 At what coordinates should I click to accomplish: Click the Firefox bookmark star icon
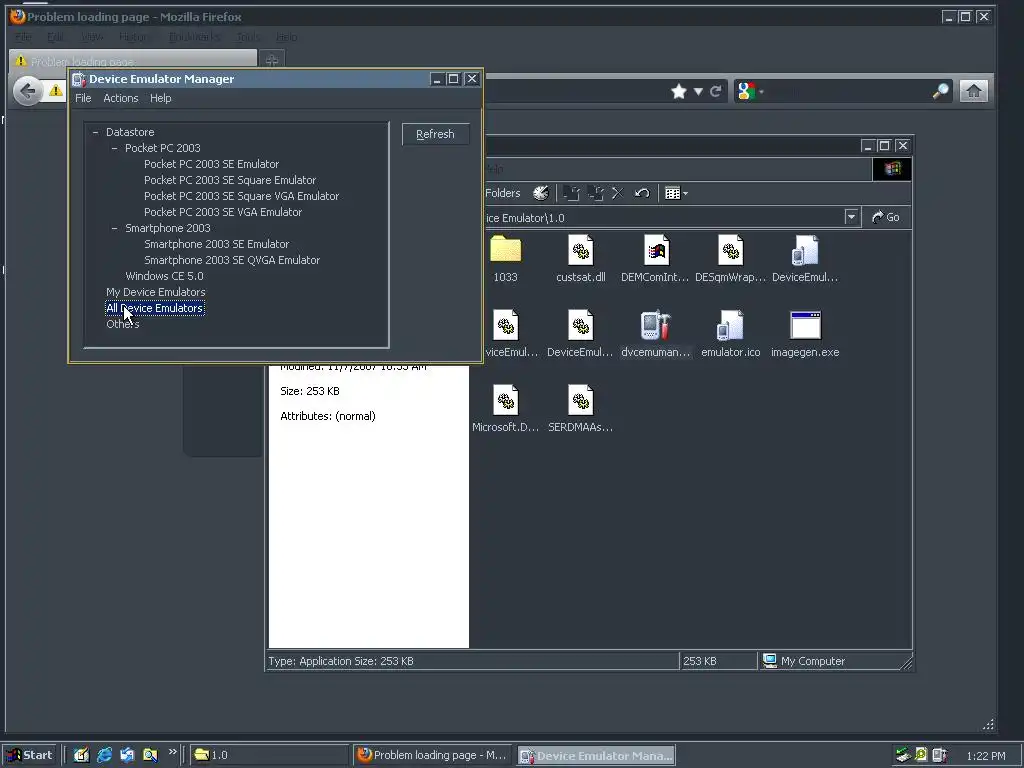click(x=679, y=91)
